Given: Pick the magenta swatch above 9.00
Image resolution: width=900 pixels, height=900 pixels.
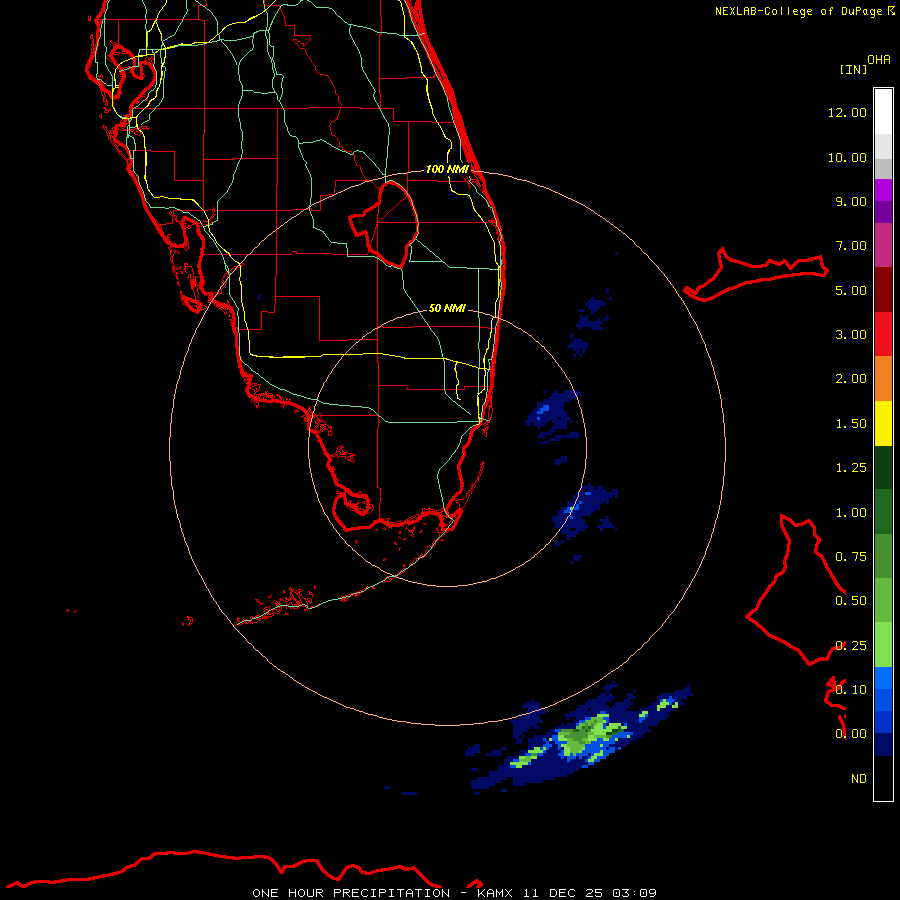Looking at the screenshot, I should 883,190.
